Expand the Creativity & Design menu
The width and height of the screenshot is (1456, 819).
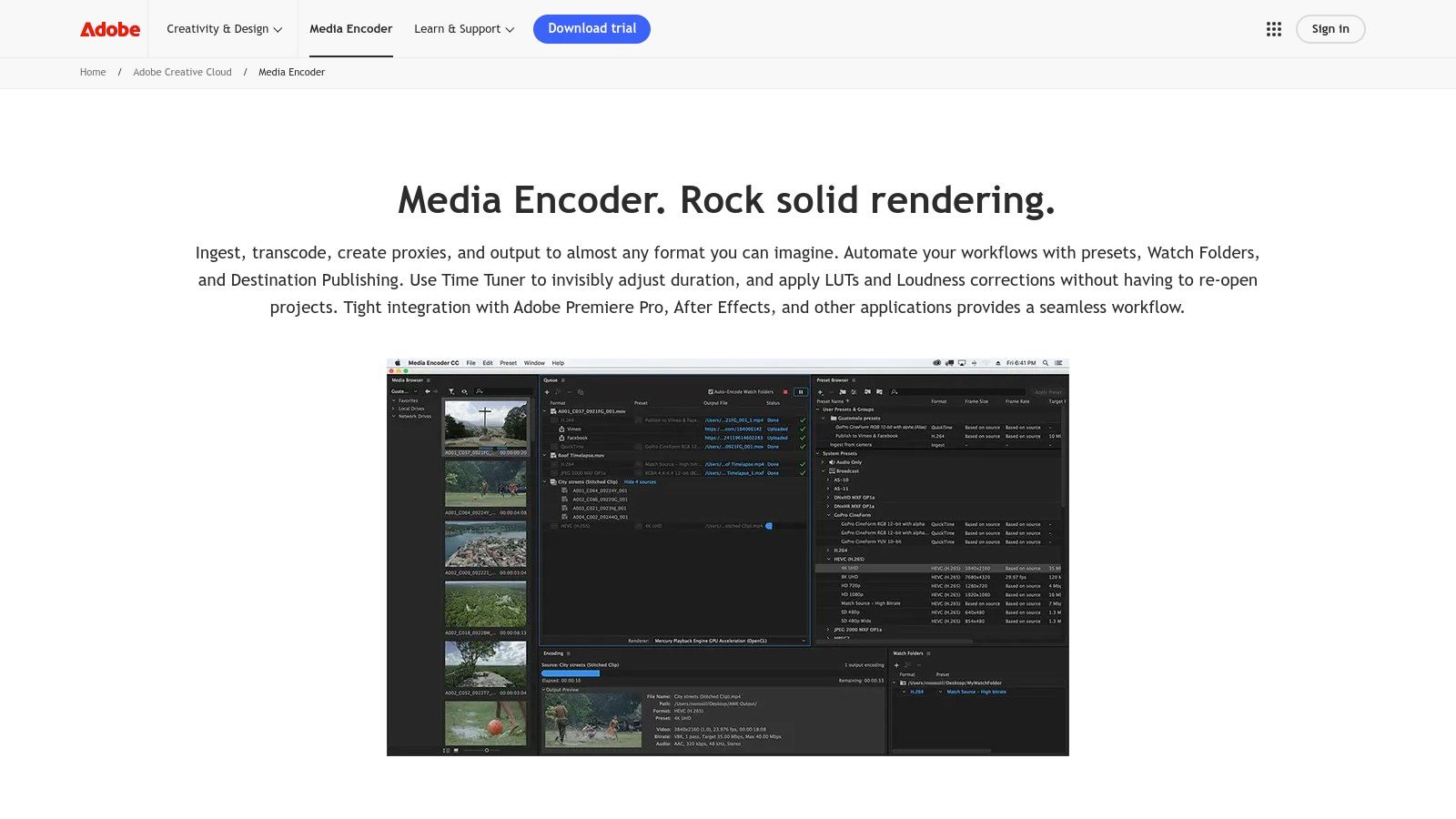point(224,29)
